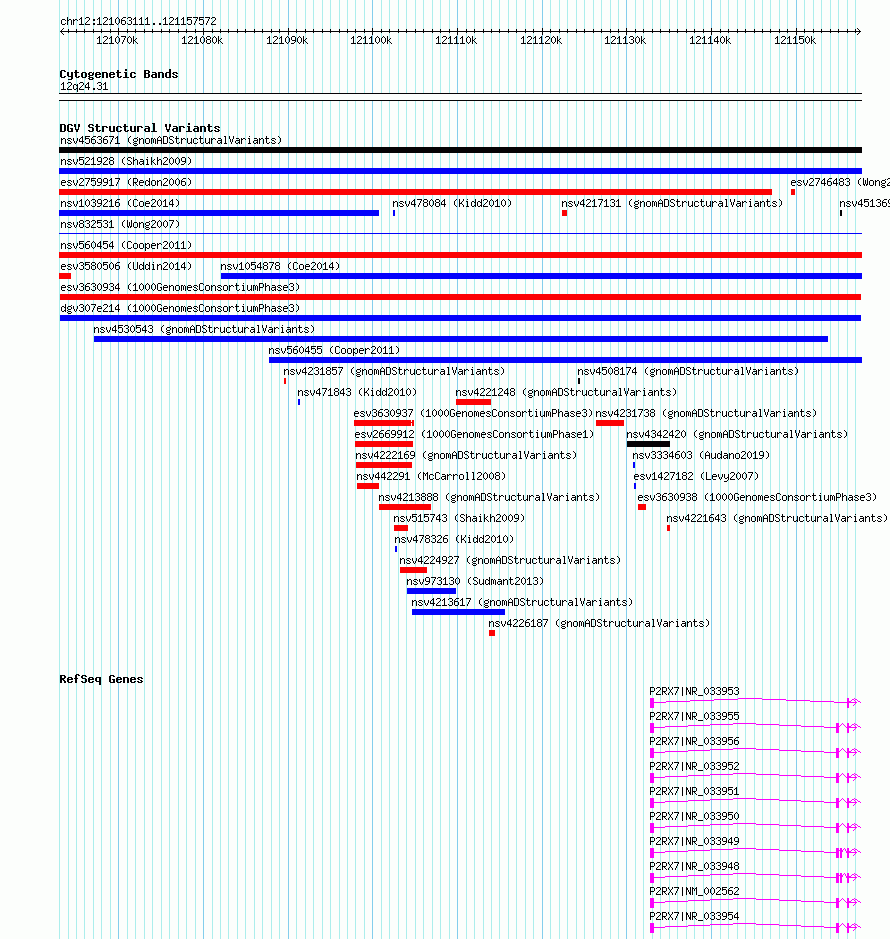Open P2RX7|NR_033954 transcript label
This screenshot has height=939, width=890.
coord(695,916)
